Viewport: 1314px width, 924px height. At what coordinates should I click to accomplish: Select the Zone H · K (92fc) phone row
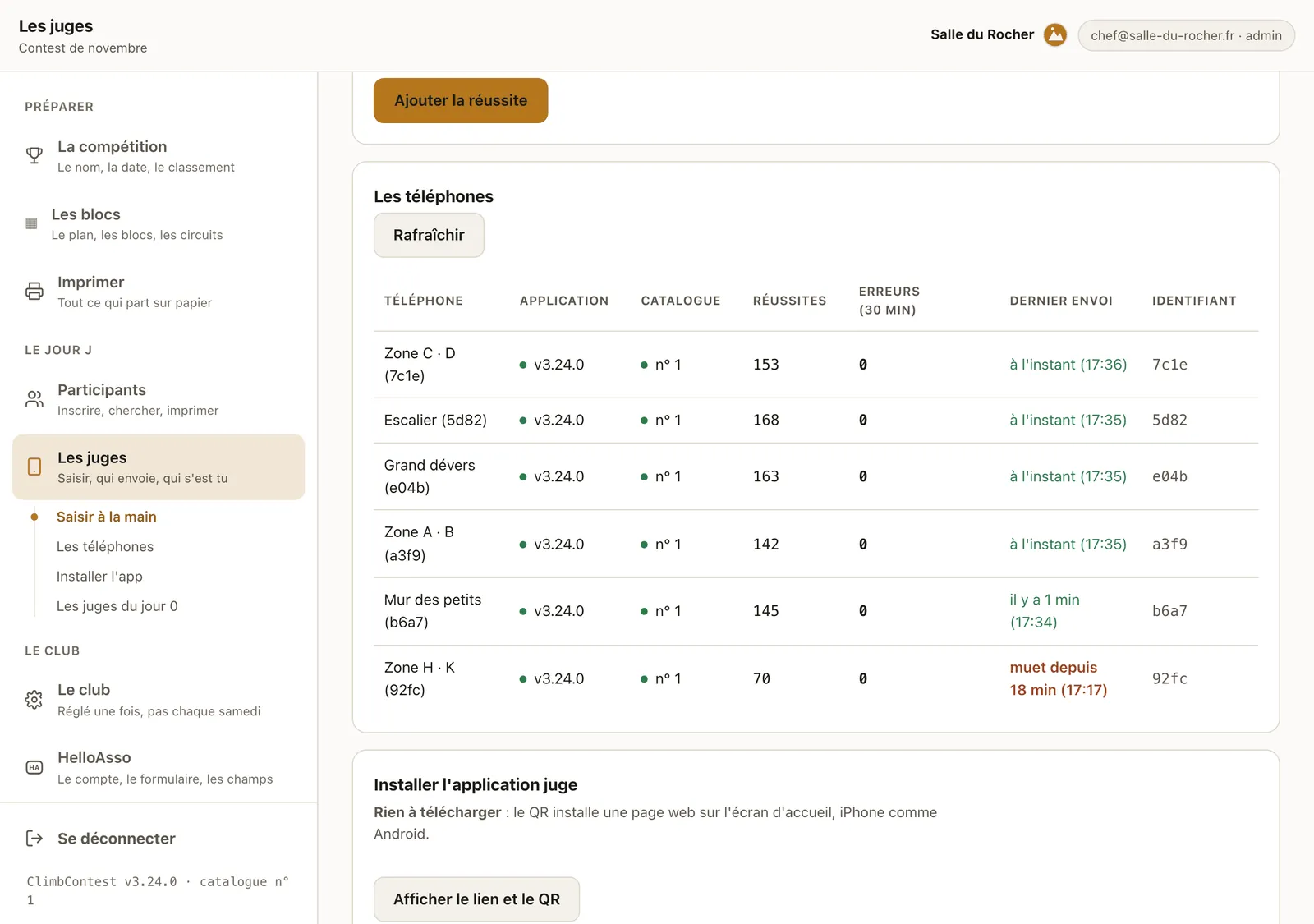816,679
